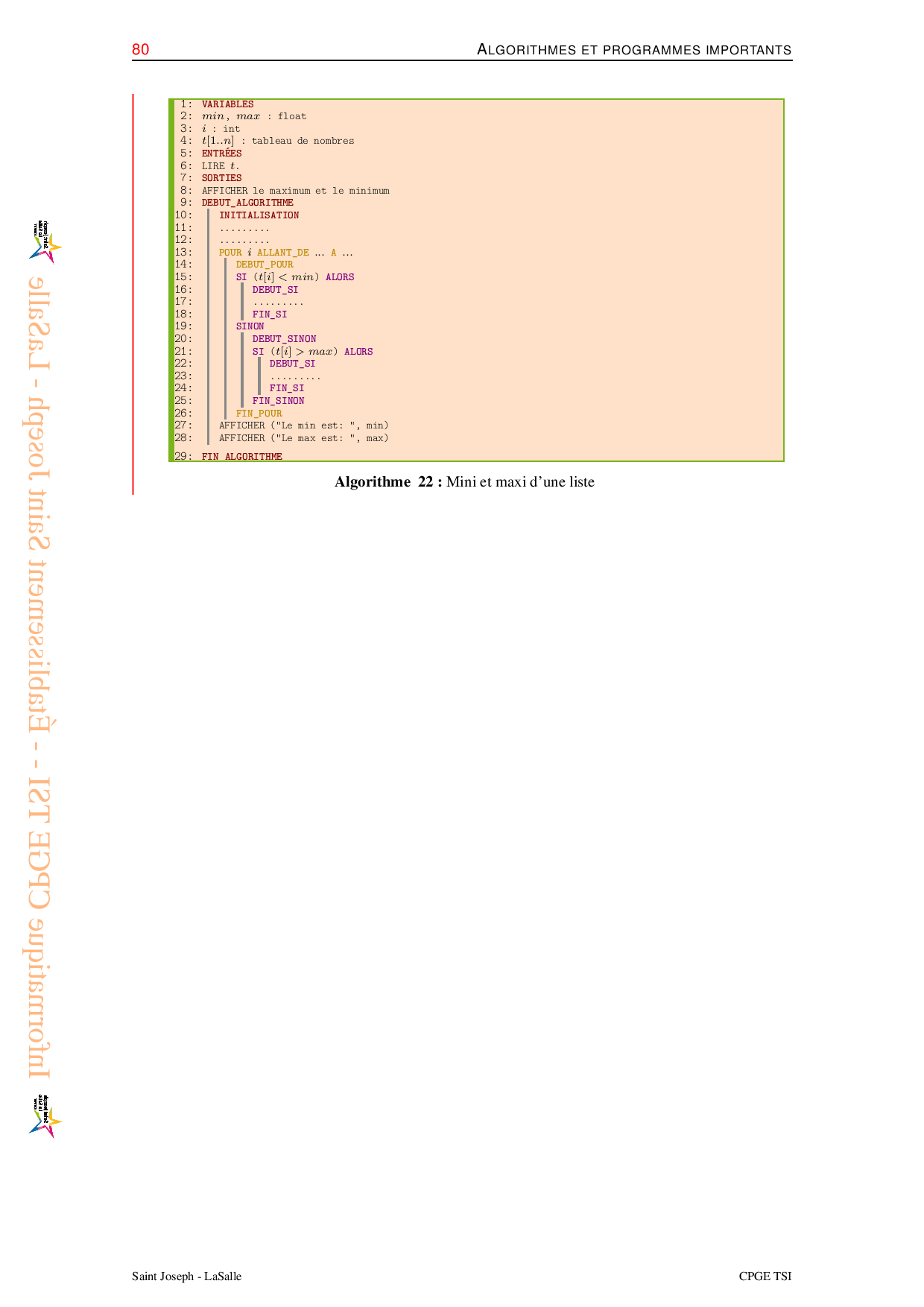Click the POUR loop statement on line 13

click(x=285, y=253)
